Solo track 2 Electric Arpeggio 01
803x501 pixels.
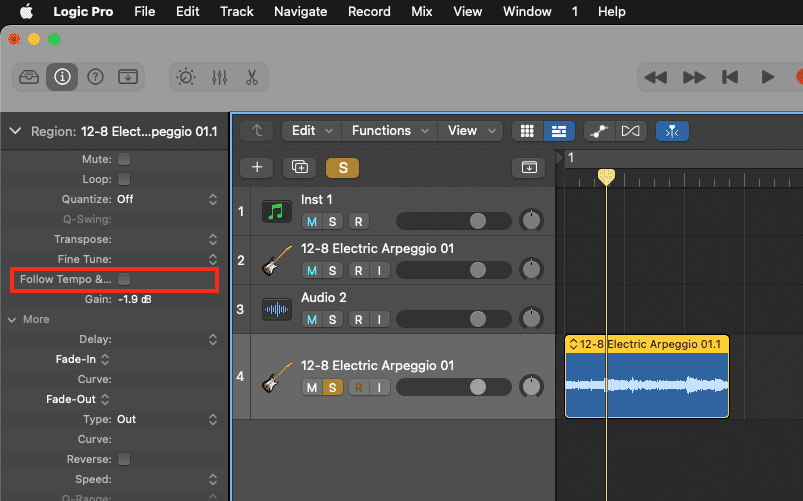[332, 270]
